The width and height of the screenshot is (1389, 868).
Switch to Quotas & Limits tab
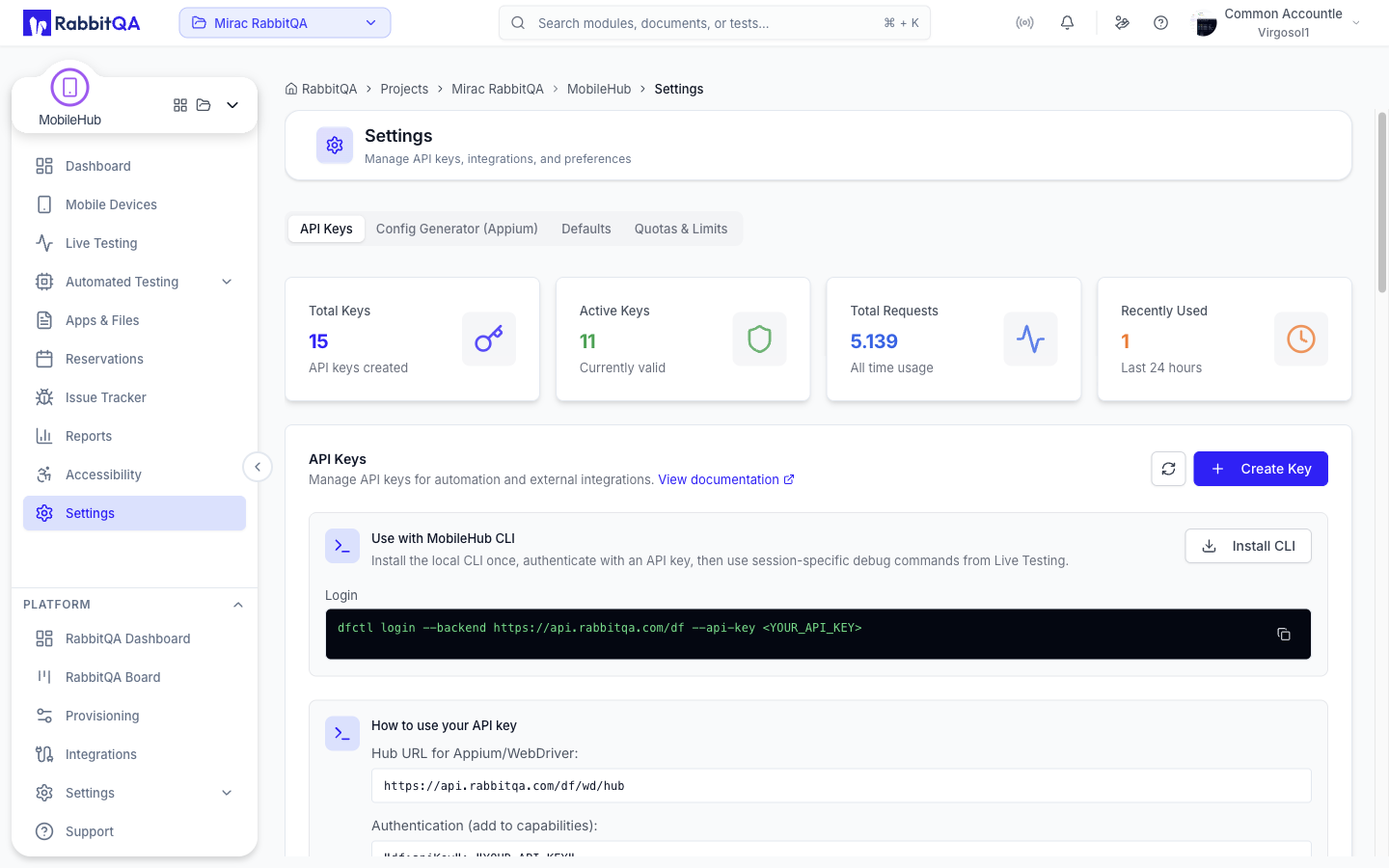[681, 229]
